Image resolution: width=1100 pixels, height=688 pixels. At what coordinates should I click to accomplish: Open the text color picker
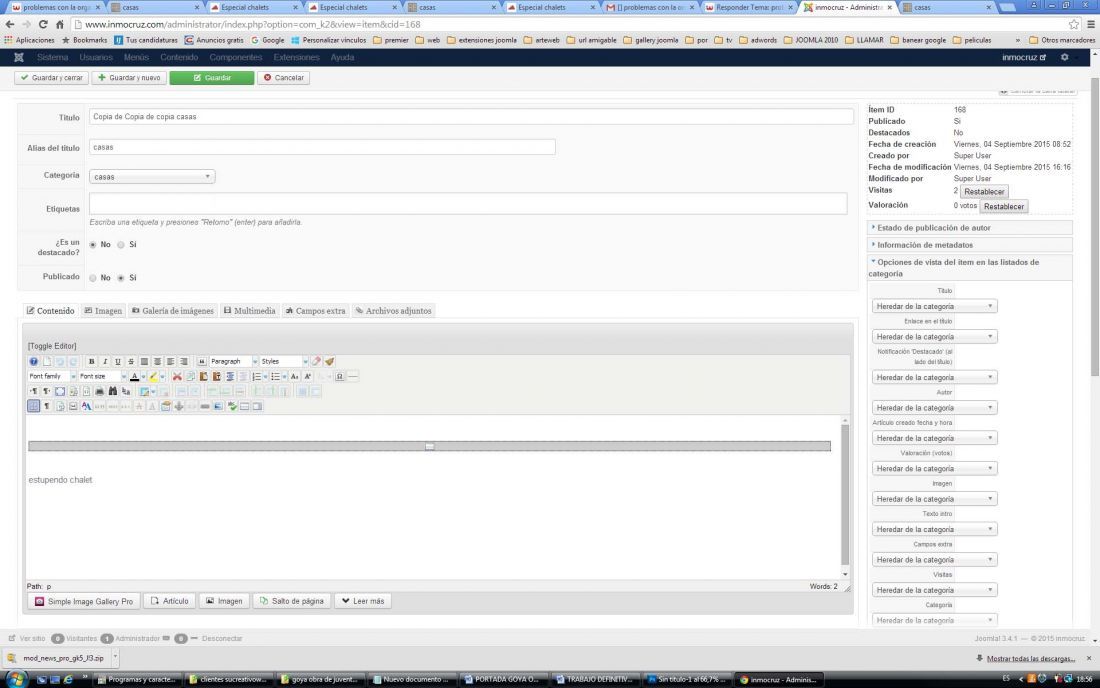tap(135, 377)
